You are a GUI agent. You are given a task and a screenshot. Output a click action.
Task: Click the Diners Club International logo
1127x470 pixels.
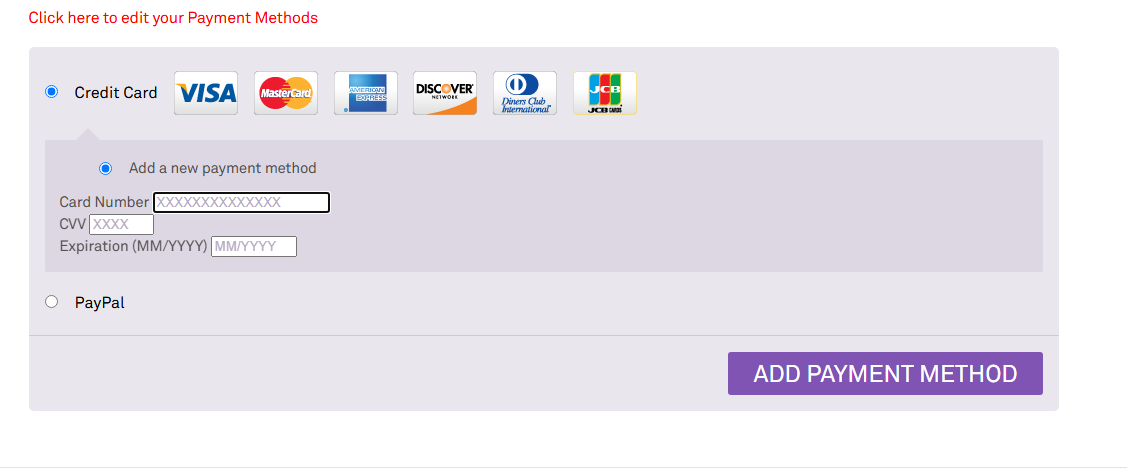[525, 93]
